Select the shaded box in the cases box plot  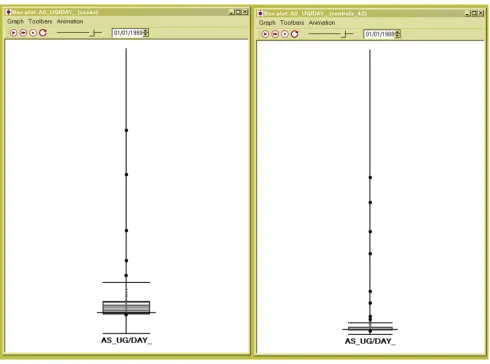coord(126,307)
